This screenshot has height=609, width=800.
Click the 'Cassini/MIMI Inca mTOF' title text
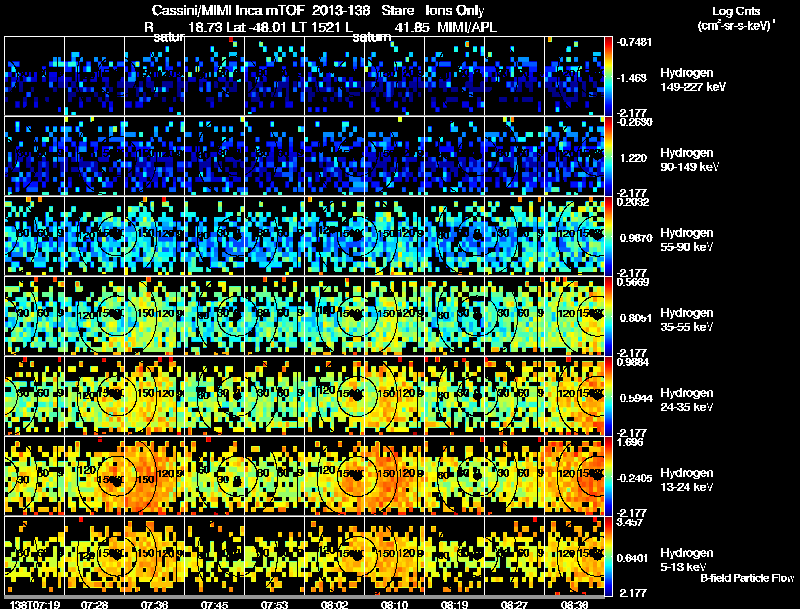pos(229,10)
